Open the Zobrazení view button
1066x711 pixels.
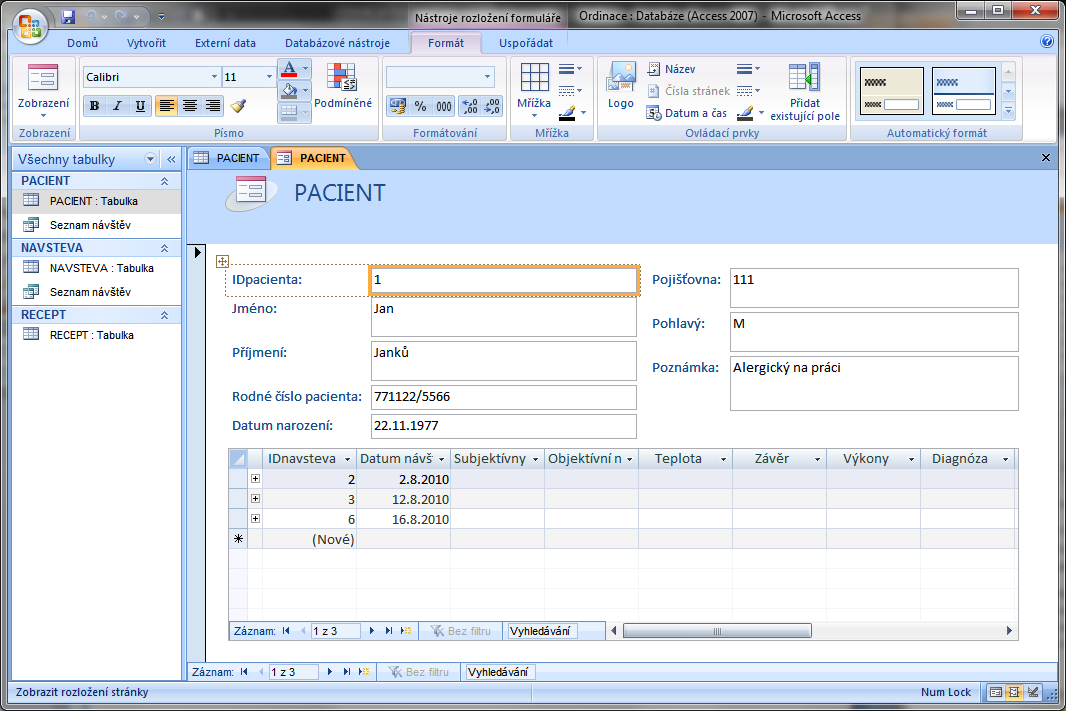(x=43, y=90)
